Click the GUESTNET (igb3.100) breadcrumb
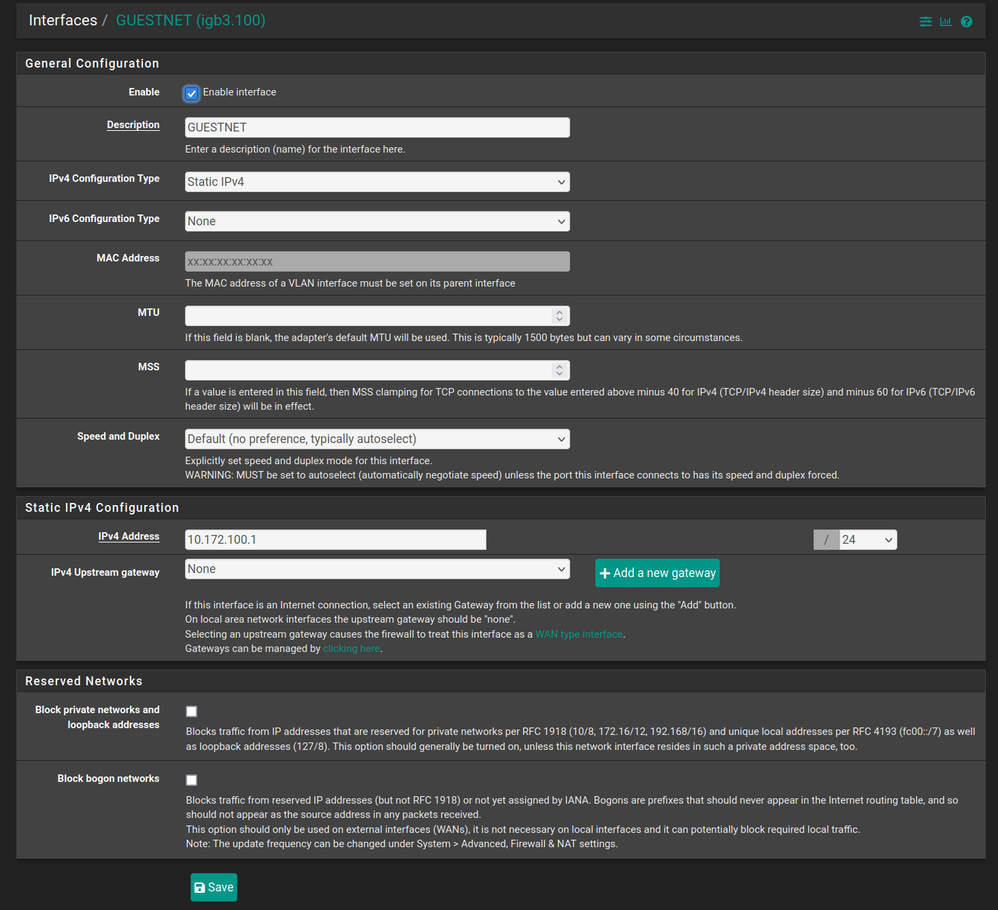 191,20
